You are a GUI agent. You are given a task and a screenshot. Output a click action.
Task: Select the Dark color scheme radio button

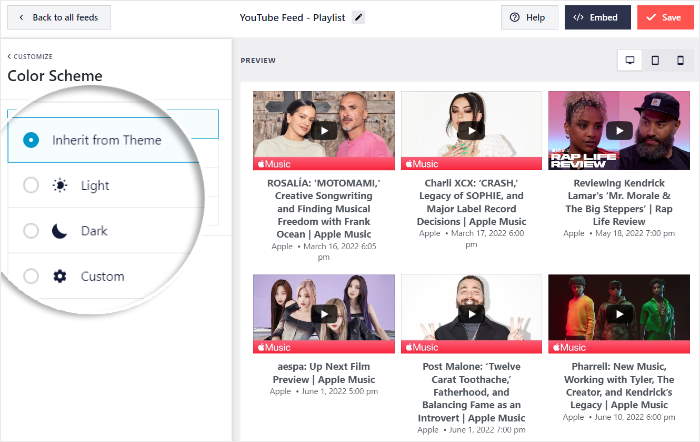(31, 231)
